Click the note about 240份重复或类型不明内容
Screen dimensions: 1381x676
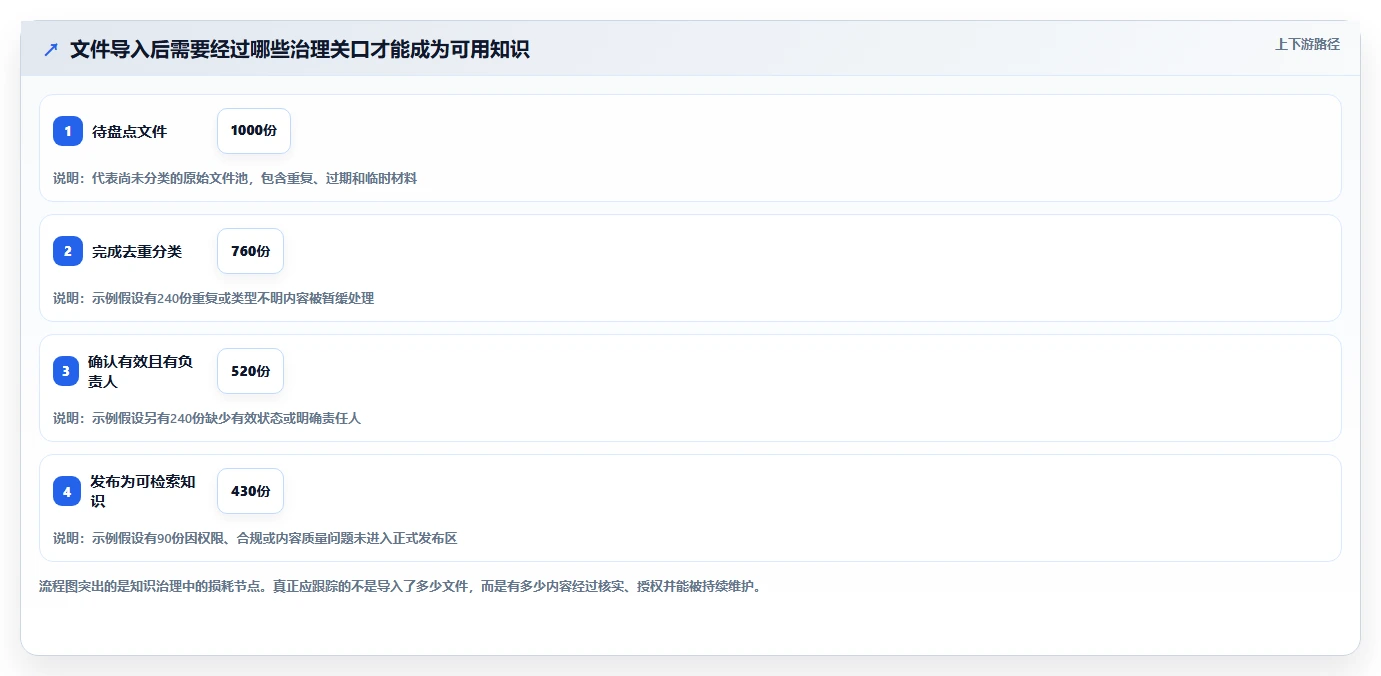coord(214,298)
